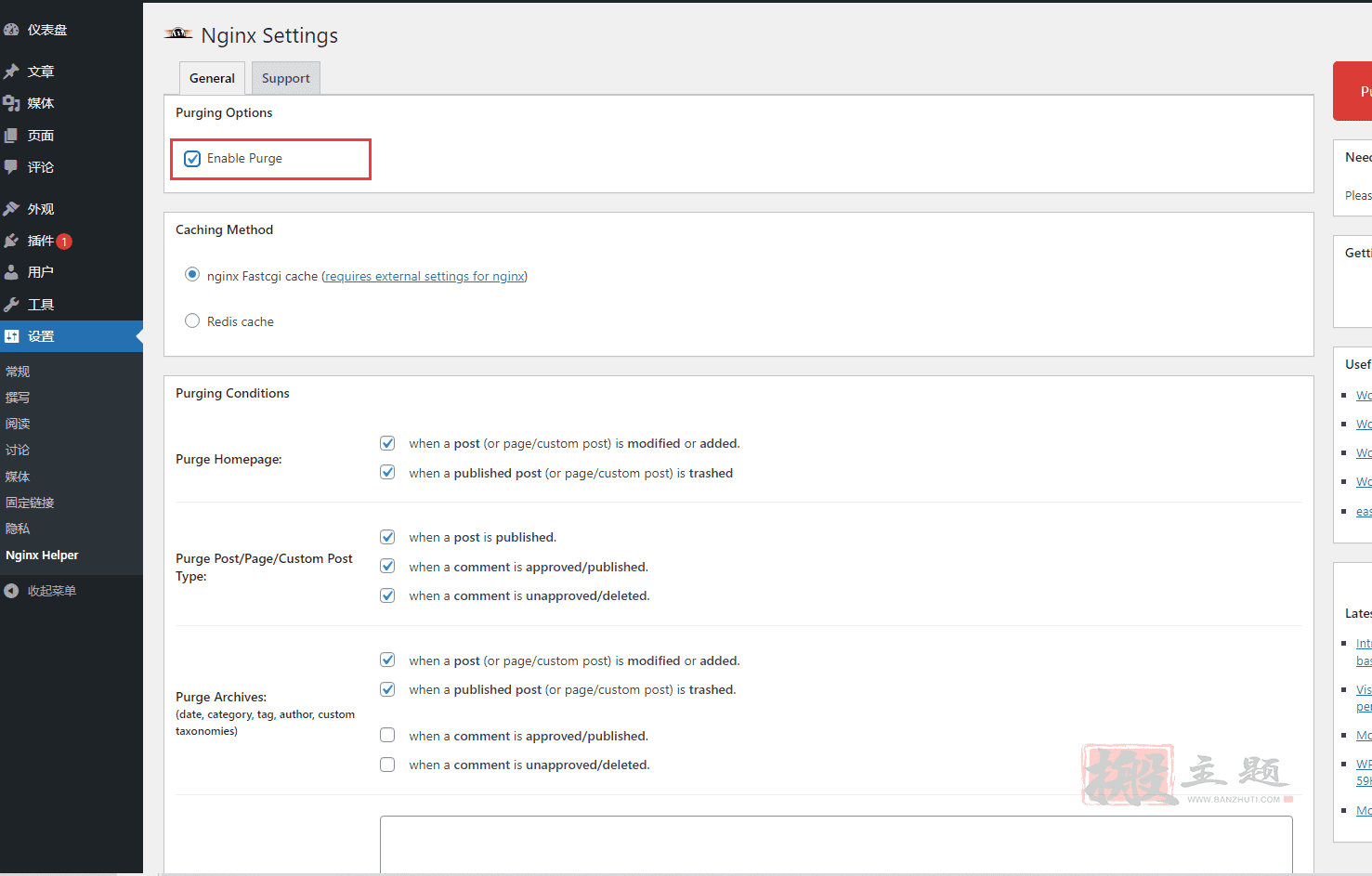Click the plugin update badge showing 1
Screen dimensions: 1372x876
pyautogui.click(x=64, y=242)
